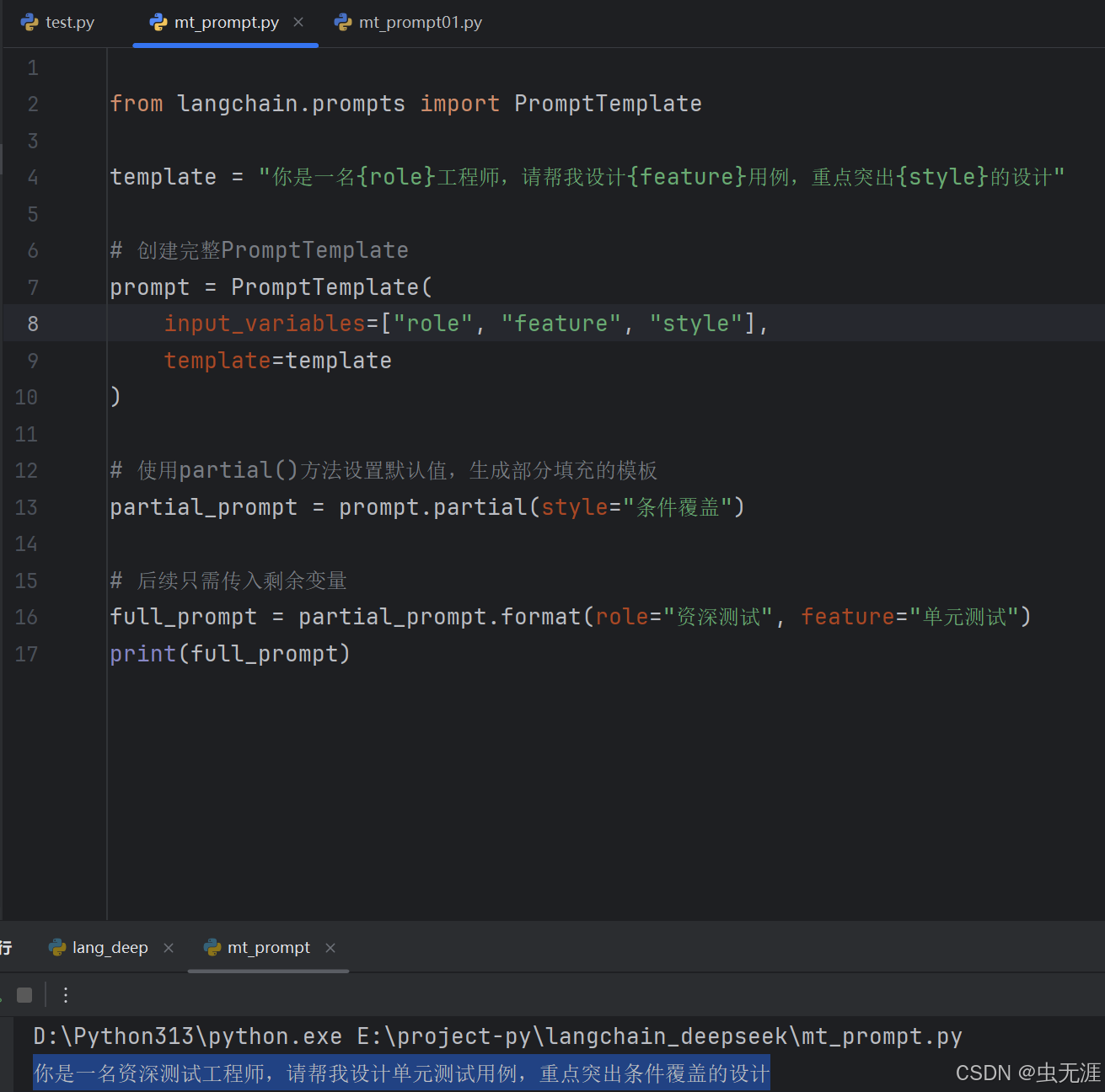
Task: Click the "feature" string in input_variables list
Action: point(561,324)
